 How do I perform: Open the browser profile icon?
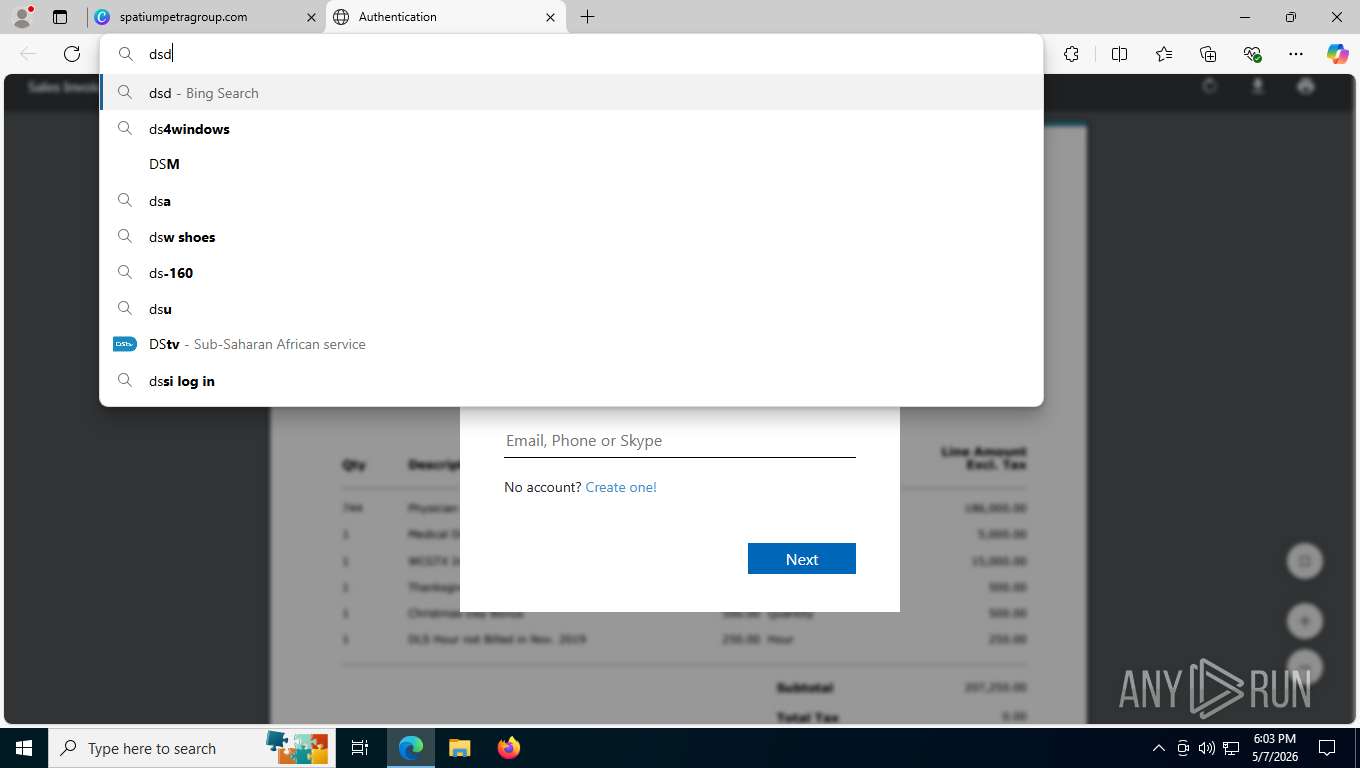click(x=22, y=17)
